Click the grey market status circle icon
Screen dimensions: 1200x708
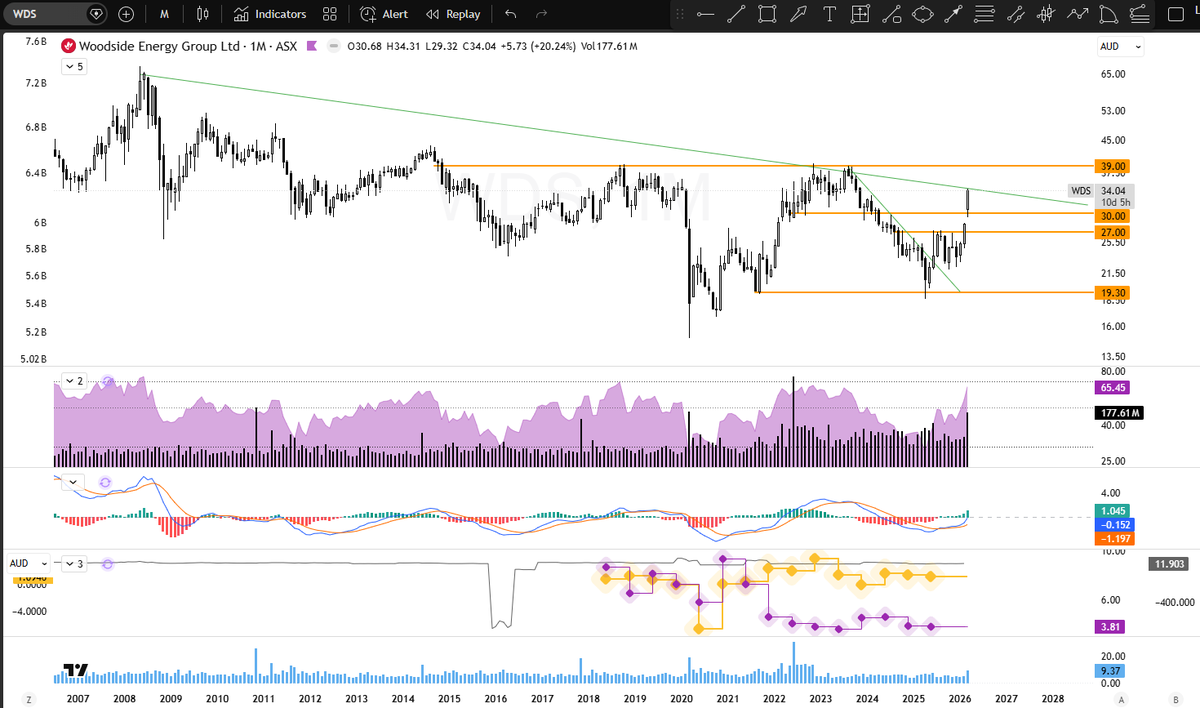pos(335,46)
